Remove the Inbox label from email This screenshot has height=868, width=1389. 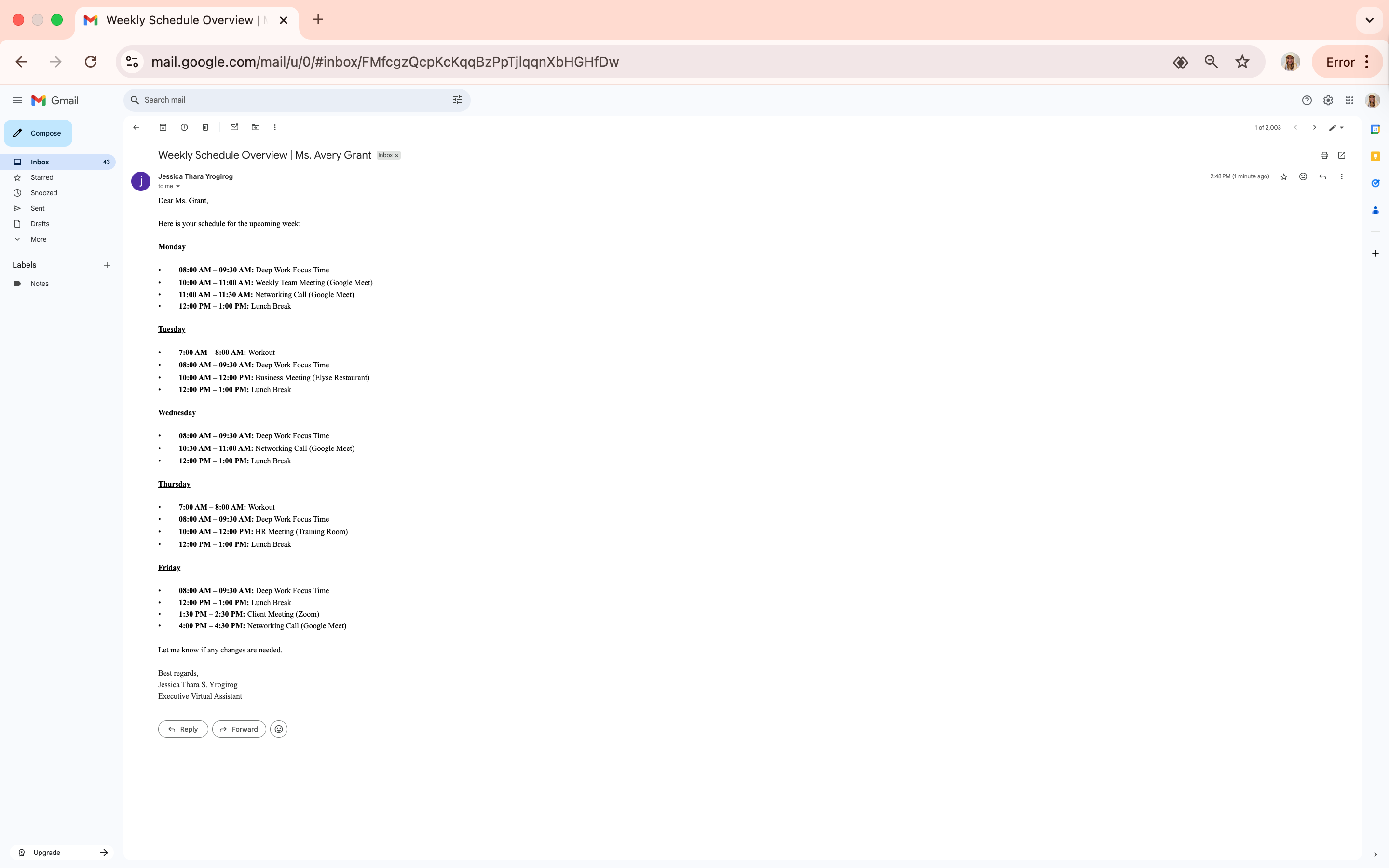[396, 156]
